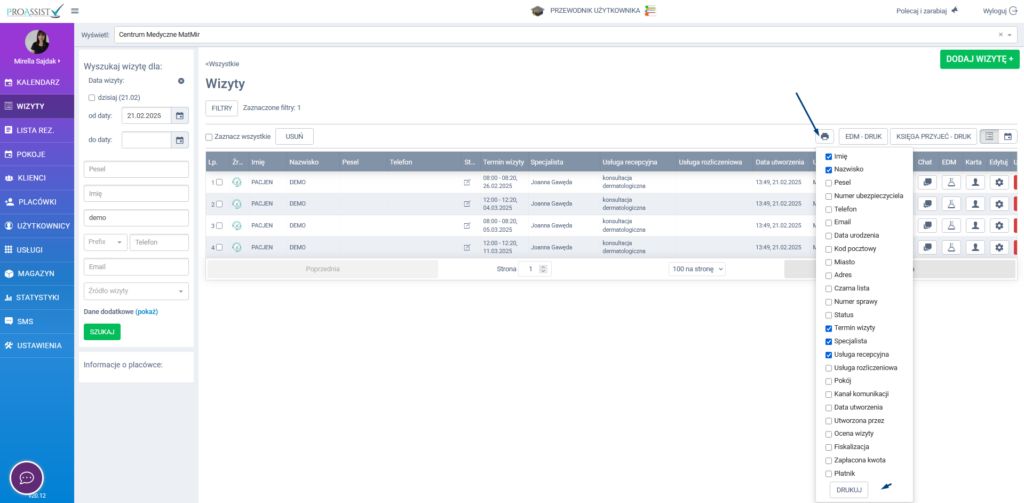1024x503 pixels.
Task: Open the Karta person icon for second visit
Action: pos(973,203)
